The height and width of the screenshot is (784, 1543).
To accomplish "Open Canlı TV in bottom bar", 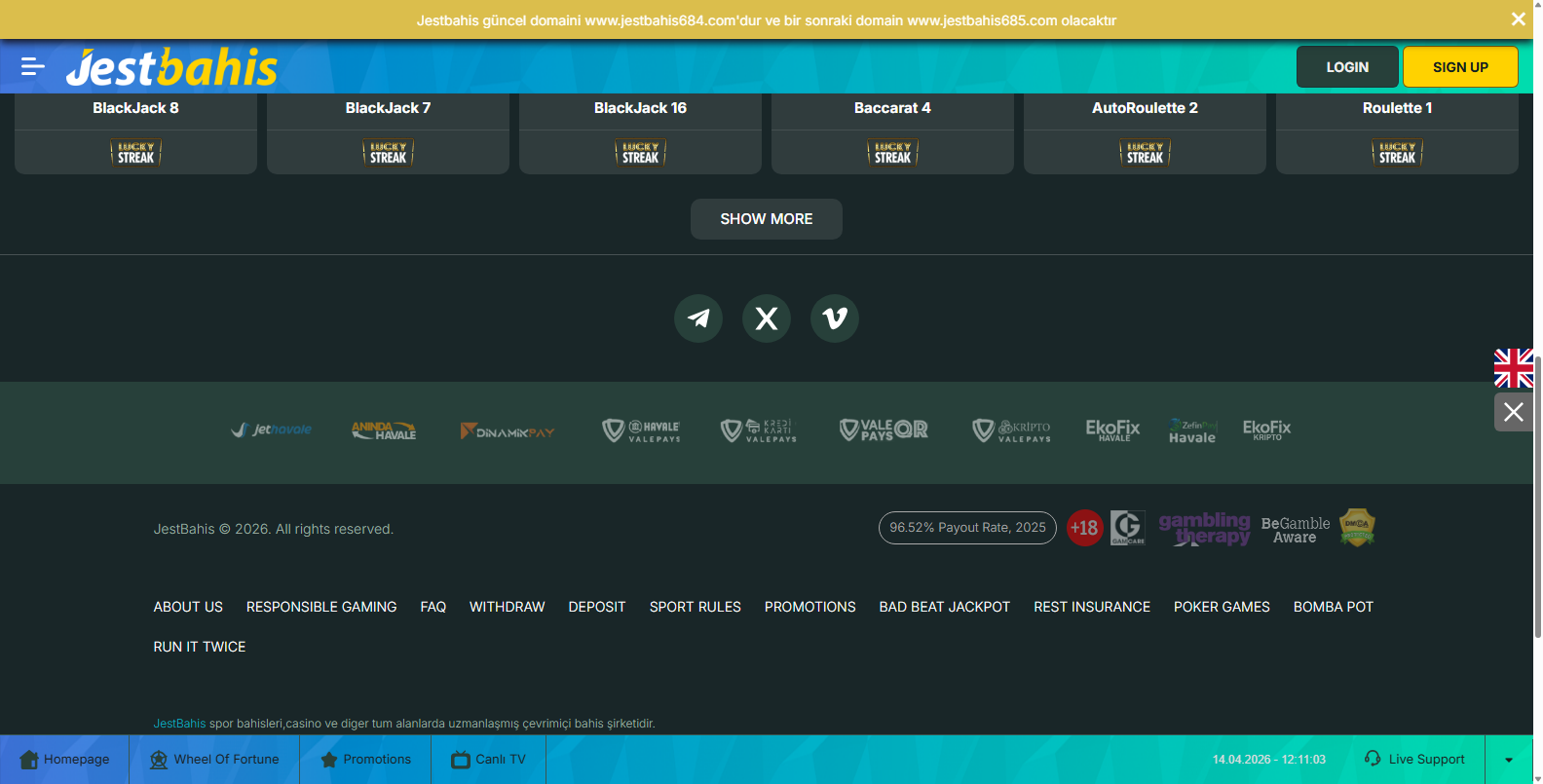I will (x=488, y=760).
